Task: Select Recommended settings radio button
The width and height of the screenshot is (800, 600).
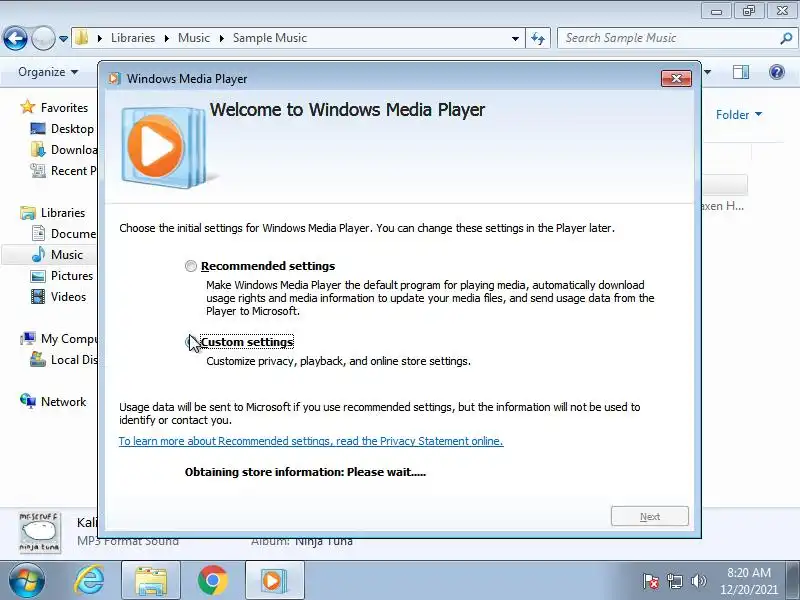Action: tap(191, 266)
